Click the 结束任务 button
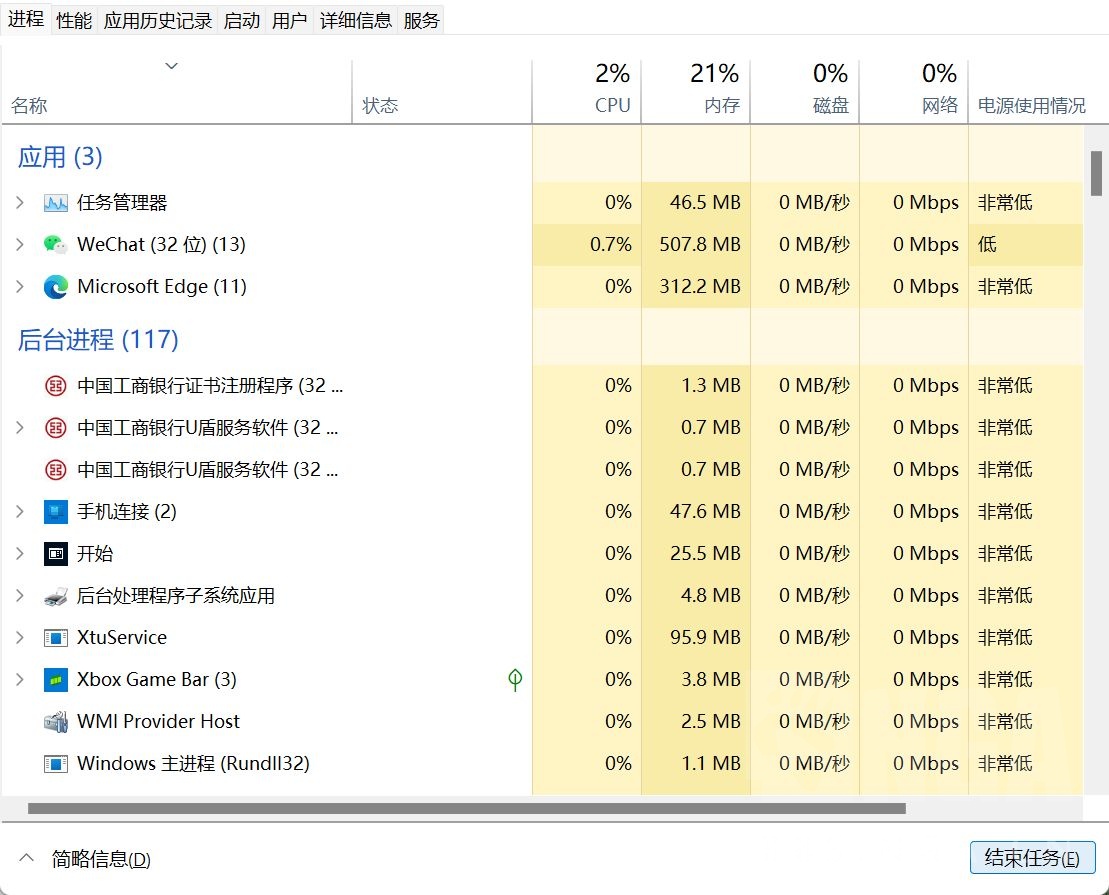This screenshot has width=1109, height=895. coord(1032,858)
